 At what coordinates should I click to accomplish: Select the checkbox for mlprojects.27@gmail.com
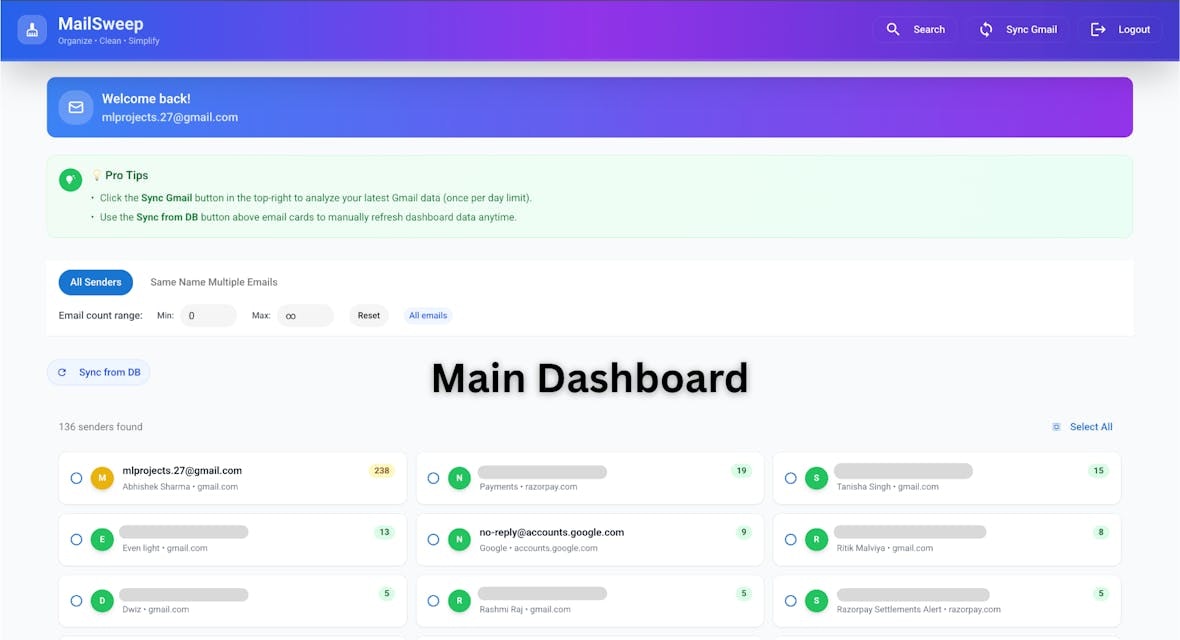coord(76,478)
